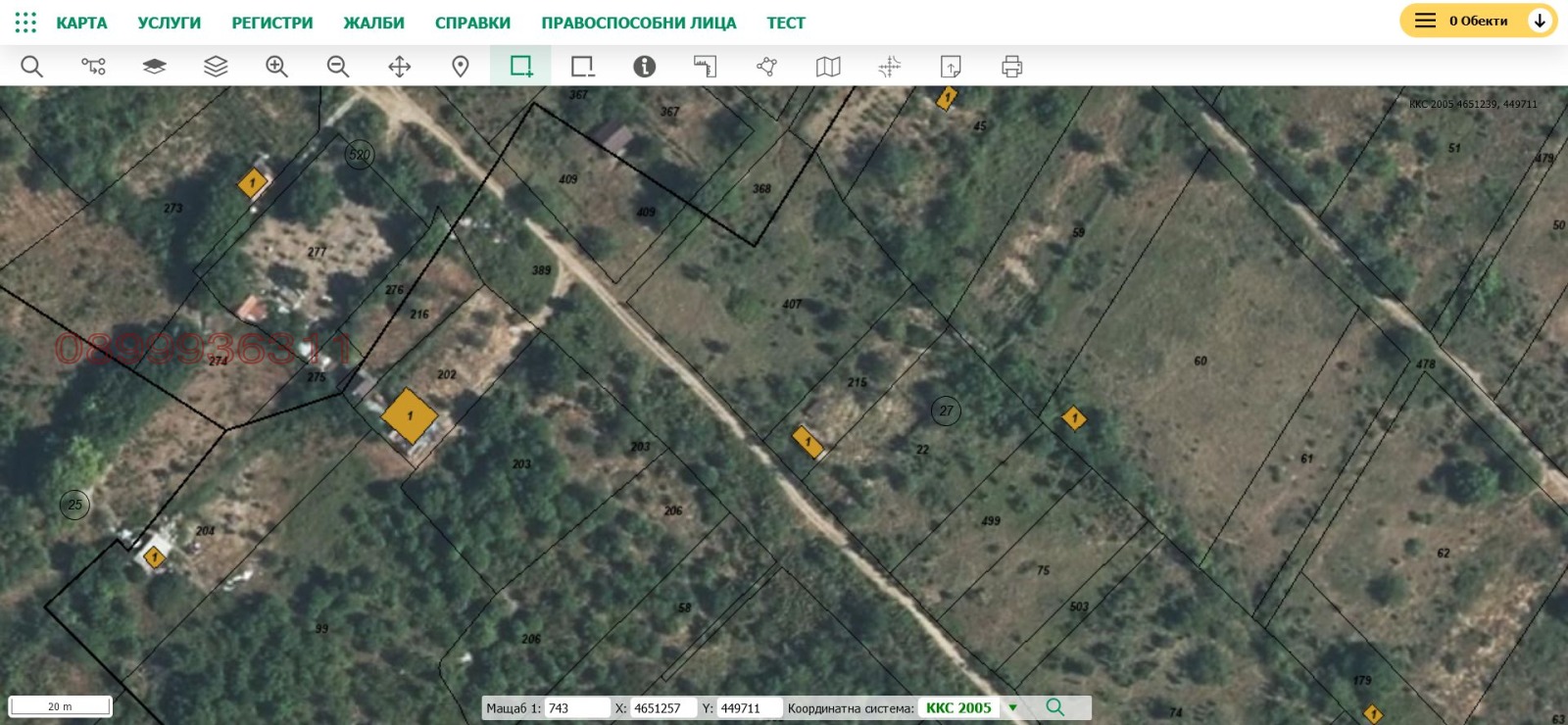This screenshot has height=725, width=1568.
Task: Open the КСС 2005 coordinate system dropdown
Action: point(1013,707)
